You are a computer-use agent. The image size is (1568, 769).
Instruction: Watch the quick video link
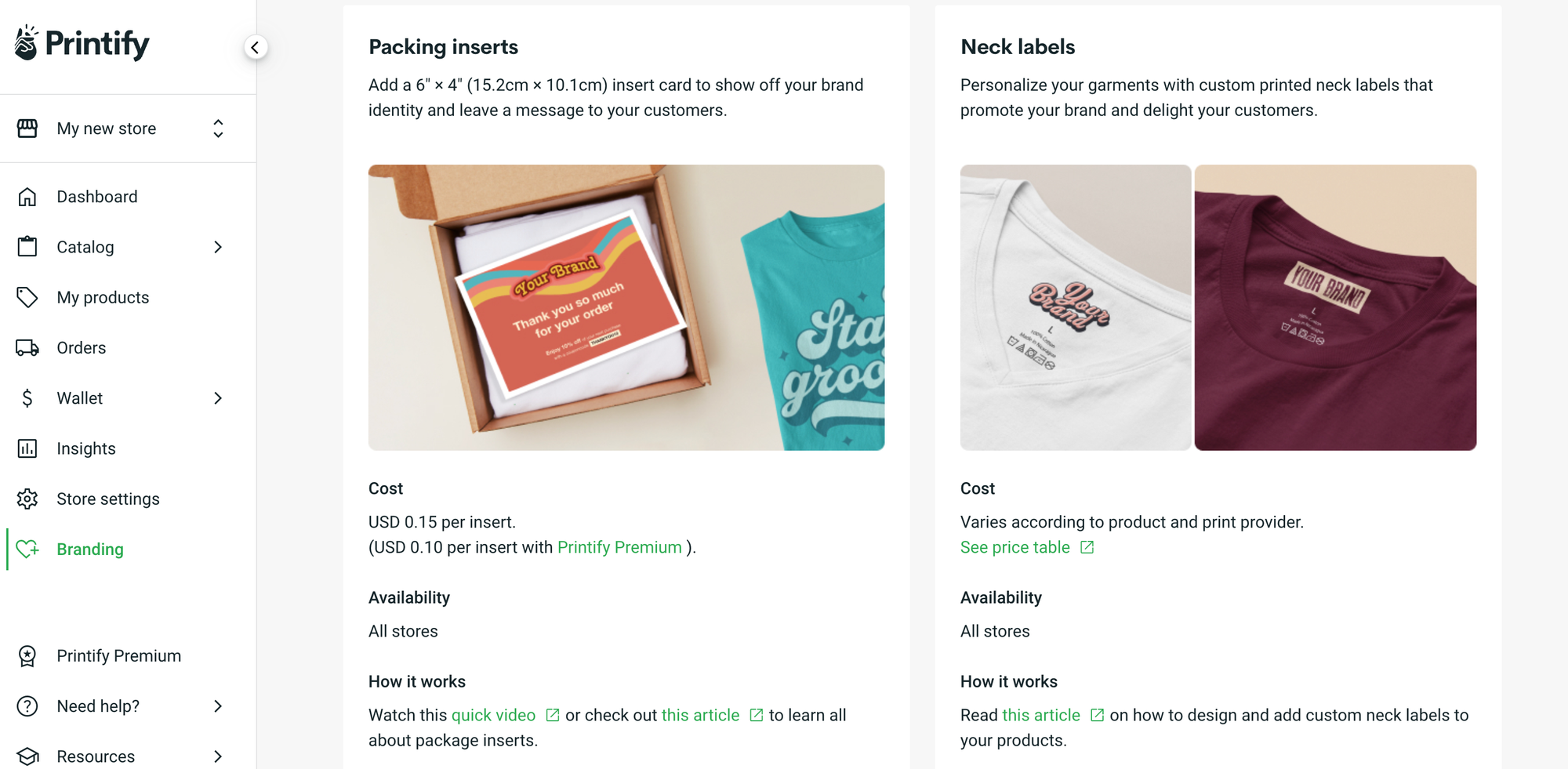(492, 715)
